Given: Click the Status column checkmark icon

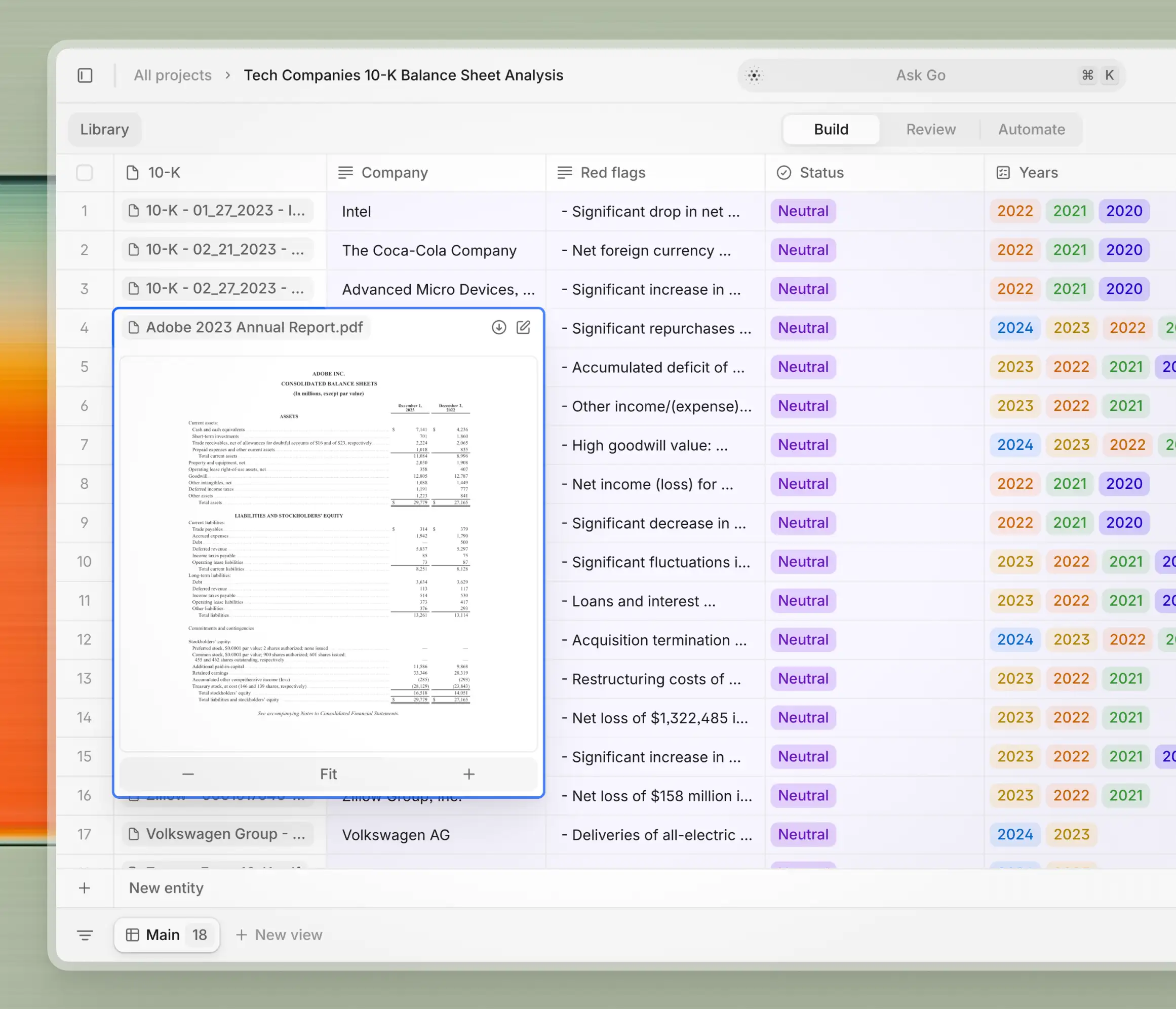Looking at the screenshot, I should [784, 173].
